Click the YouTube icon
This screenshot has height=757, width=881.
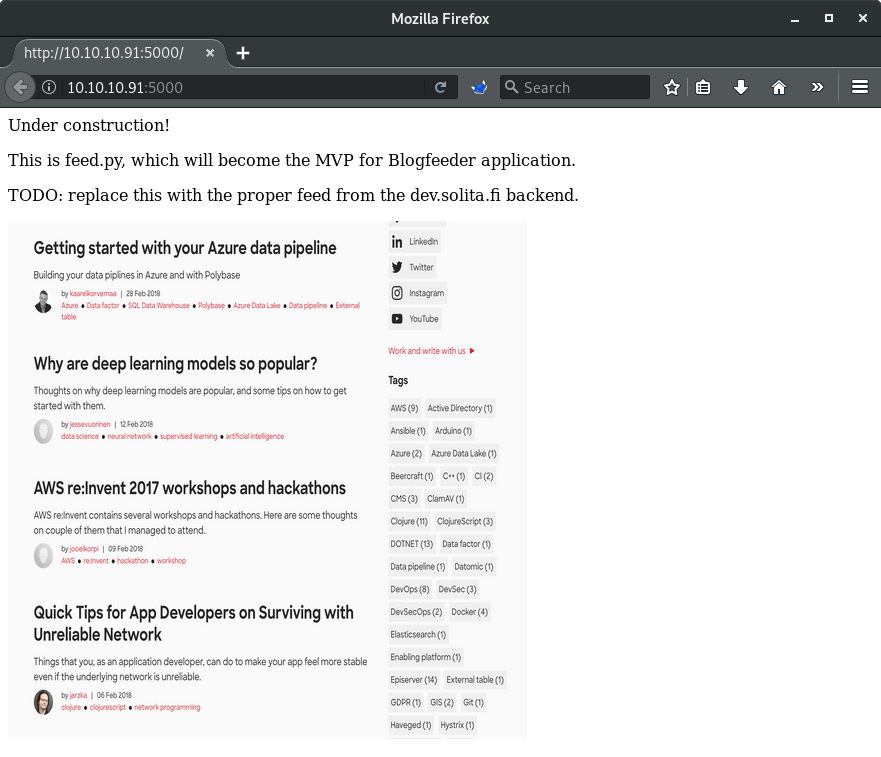tap(397, 319)
